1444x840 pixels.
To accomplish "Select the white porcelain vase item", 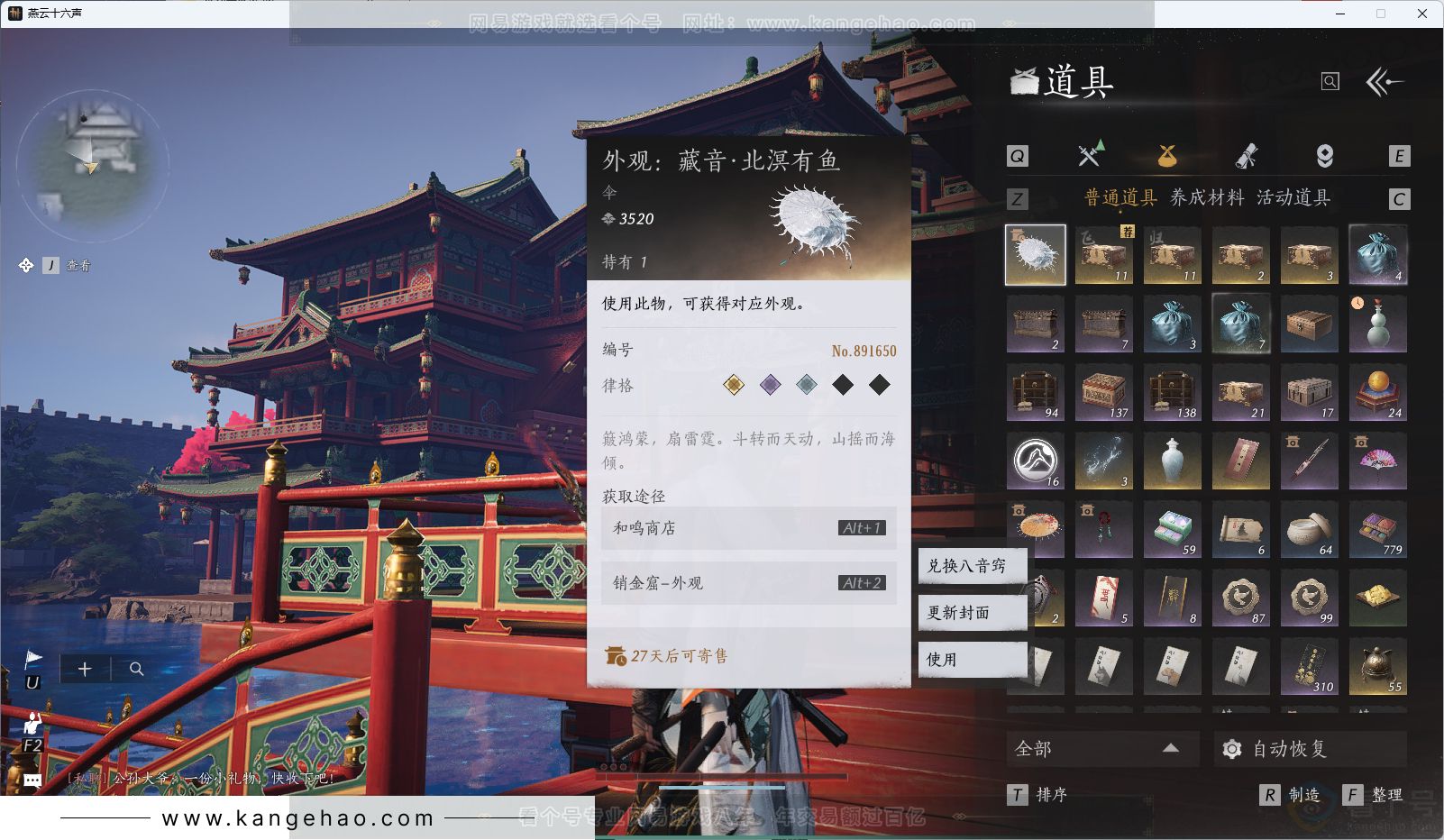I will coord(1173,461).
